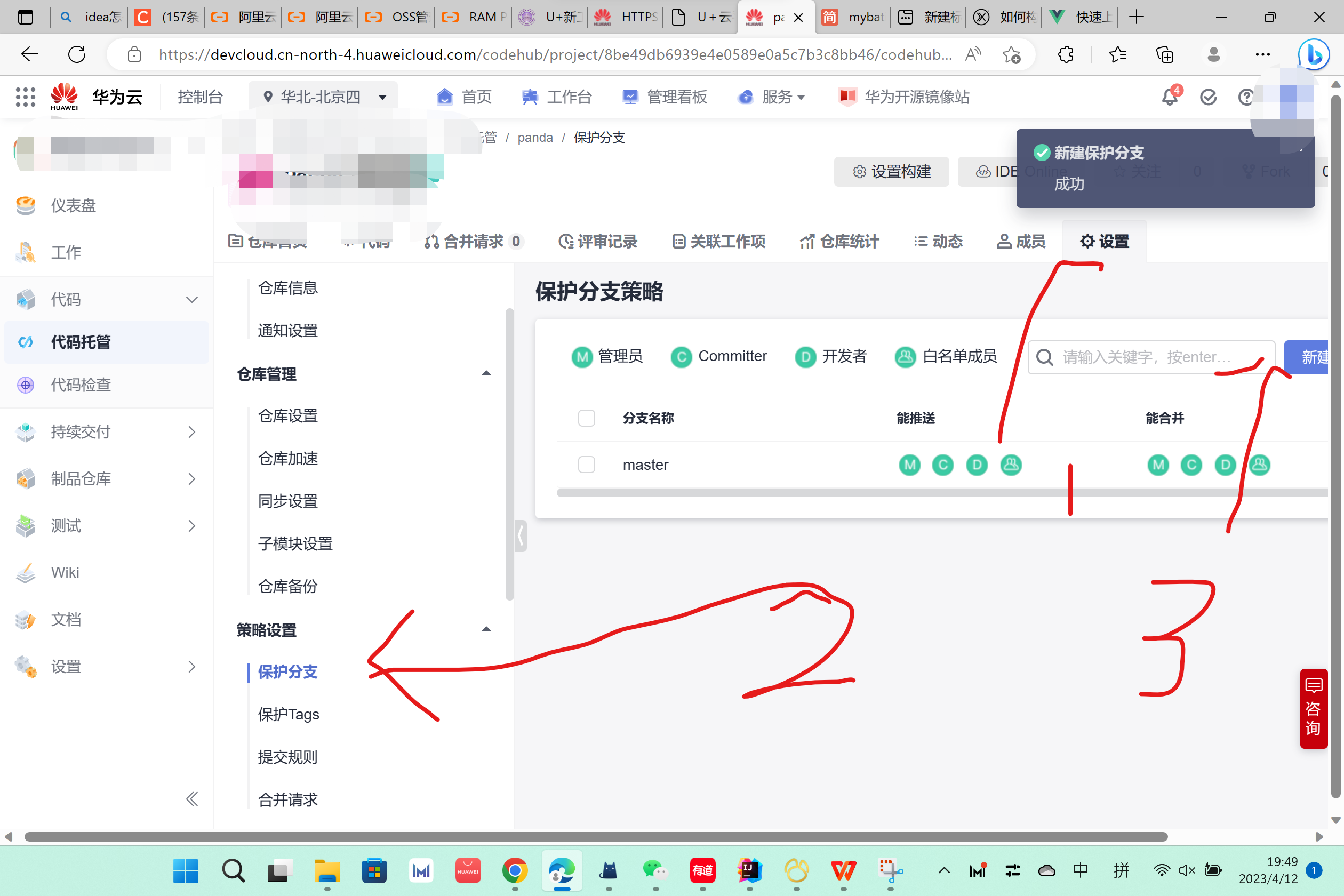Check the master branch checkbox
This screenshot has width=1344, height=896.
[x=586, y=465]
